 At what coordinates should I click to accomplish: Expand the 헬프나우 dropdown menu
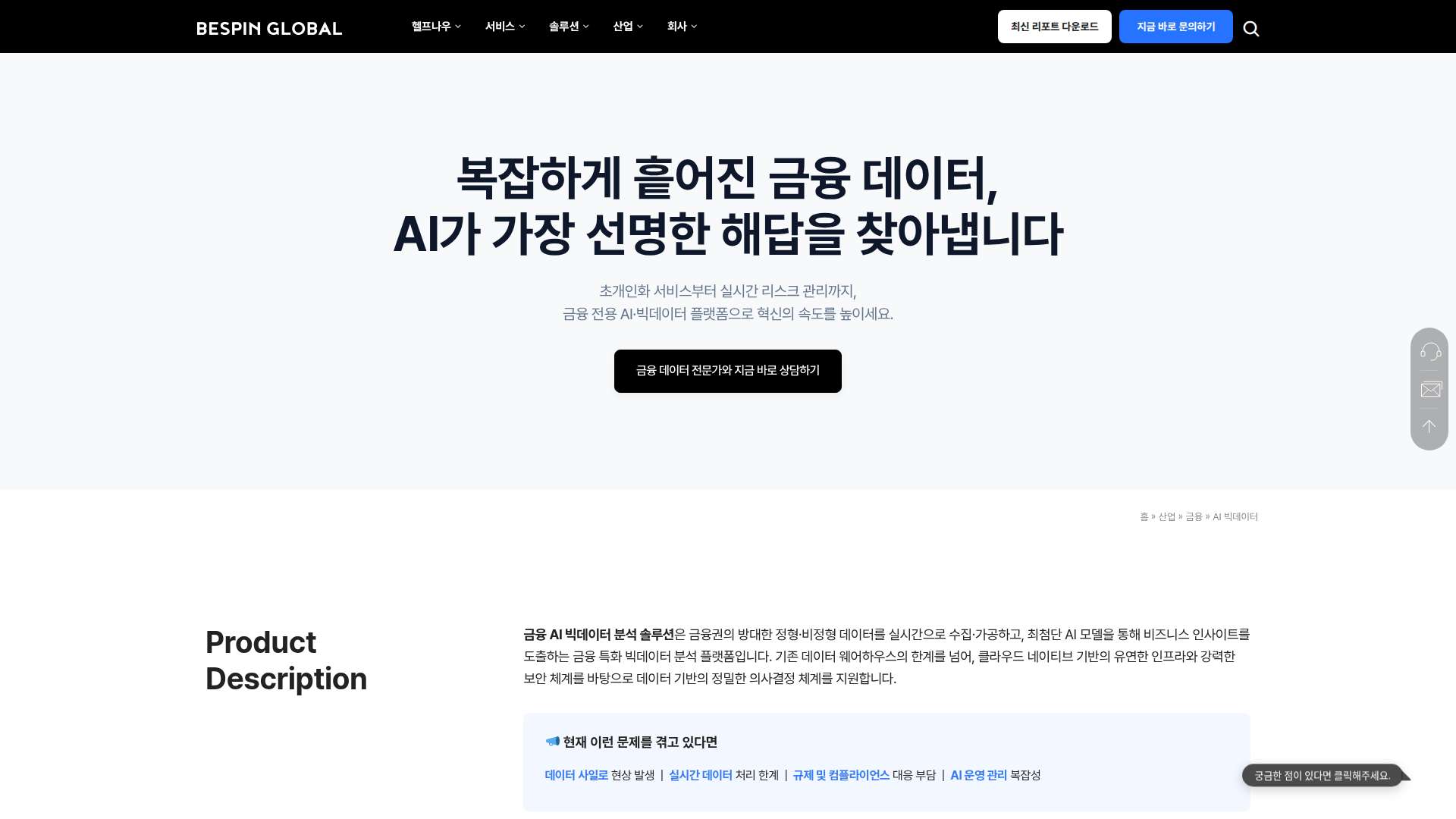pos(436,27)
